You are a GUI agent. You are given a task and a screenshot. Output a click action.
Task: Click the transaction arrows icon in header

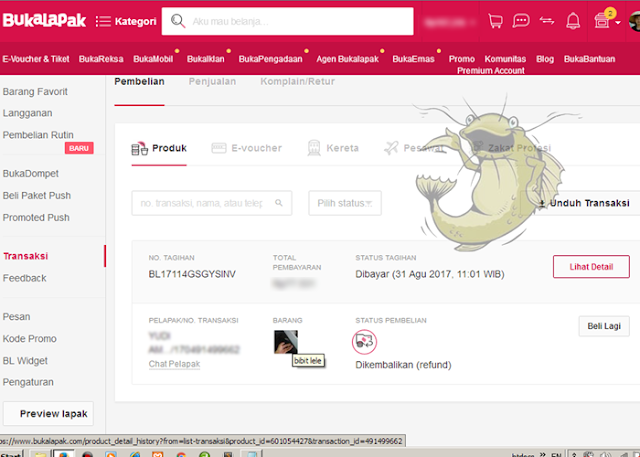tap(547, 20)
